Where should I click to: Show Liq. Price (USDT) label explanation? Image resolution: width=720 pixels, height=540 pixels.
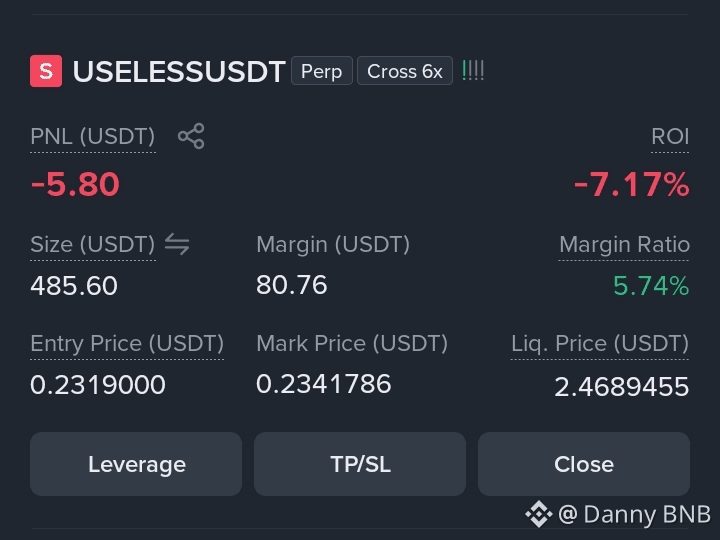pos(600,343)
